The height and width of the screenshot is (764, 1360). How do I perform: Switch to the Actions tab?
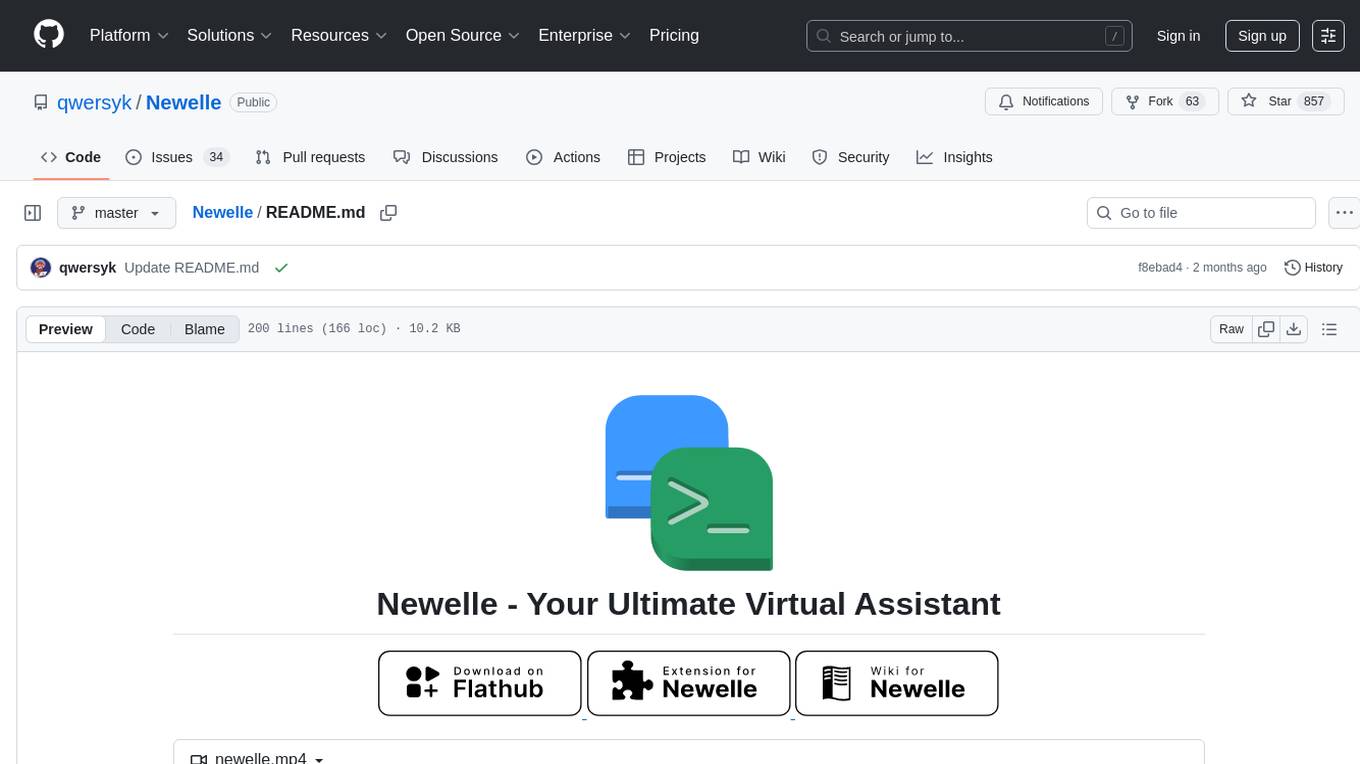click(x=563, y=157)
